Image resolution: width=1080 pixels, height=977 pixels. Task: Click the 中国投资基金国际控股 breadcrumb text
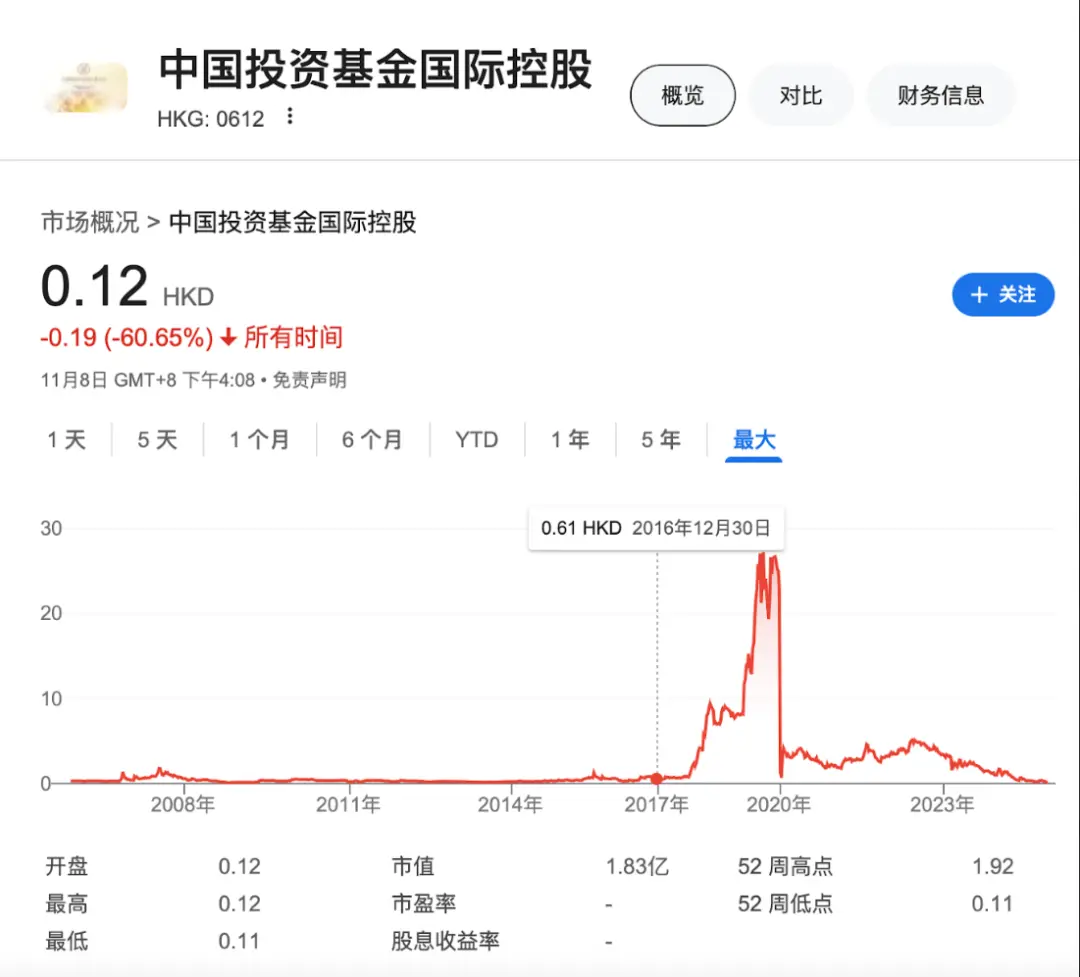coord(292,221)
